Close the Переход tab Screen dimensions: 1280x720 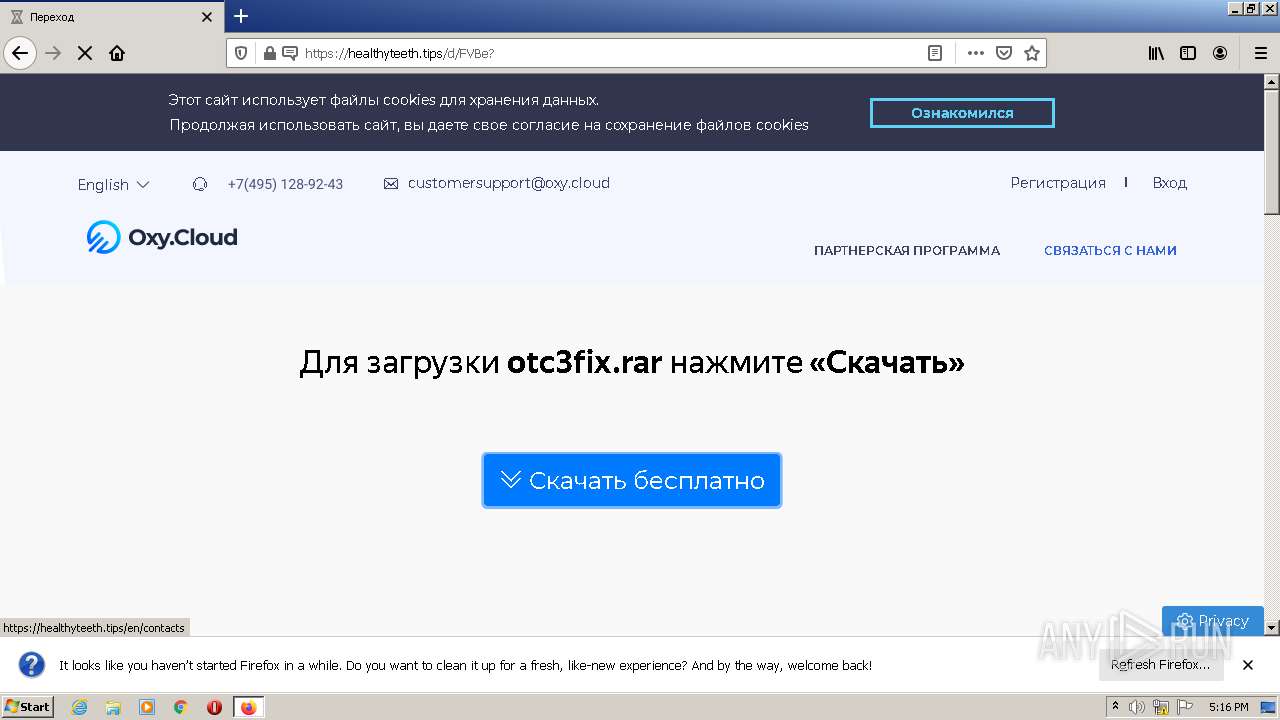(x=207, y=17)
